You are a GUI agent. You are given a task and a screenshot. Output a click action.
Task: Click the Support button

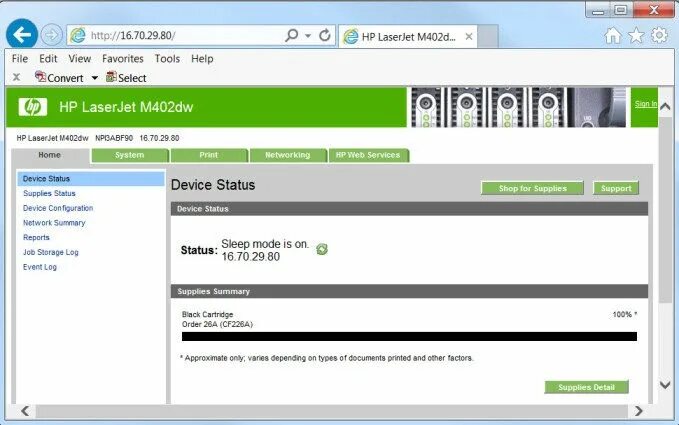[616, 188]
